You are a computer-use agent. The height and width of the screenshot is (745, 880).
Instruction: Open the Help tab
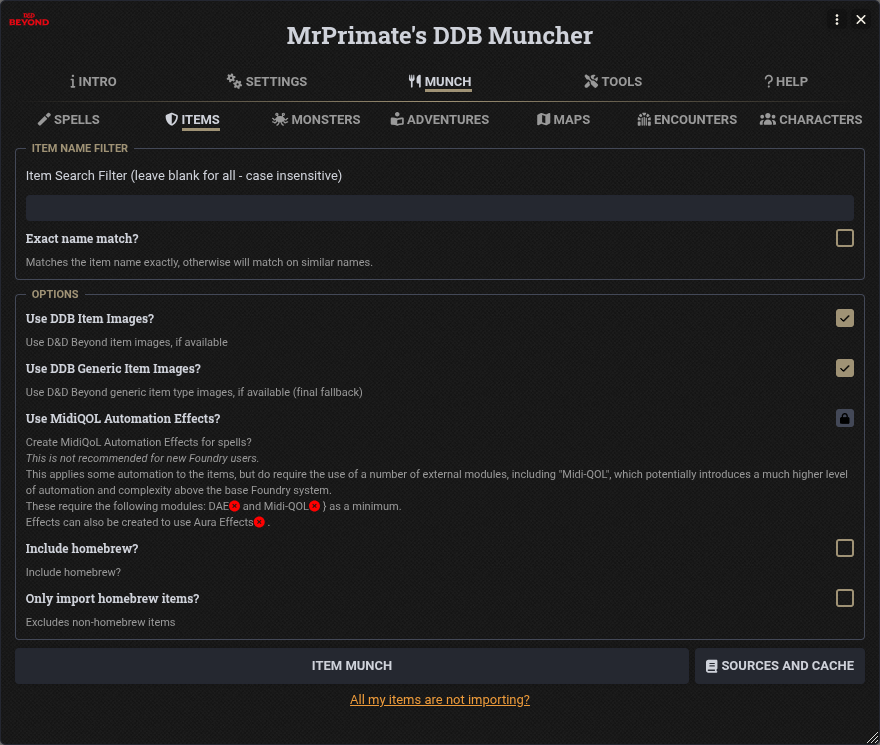click(786, 81)
